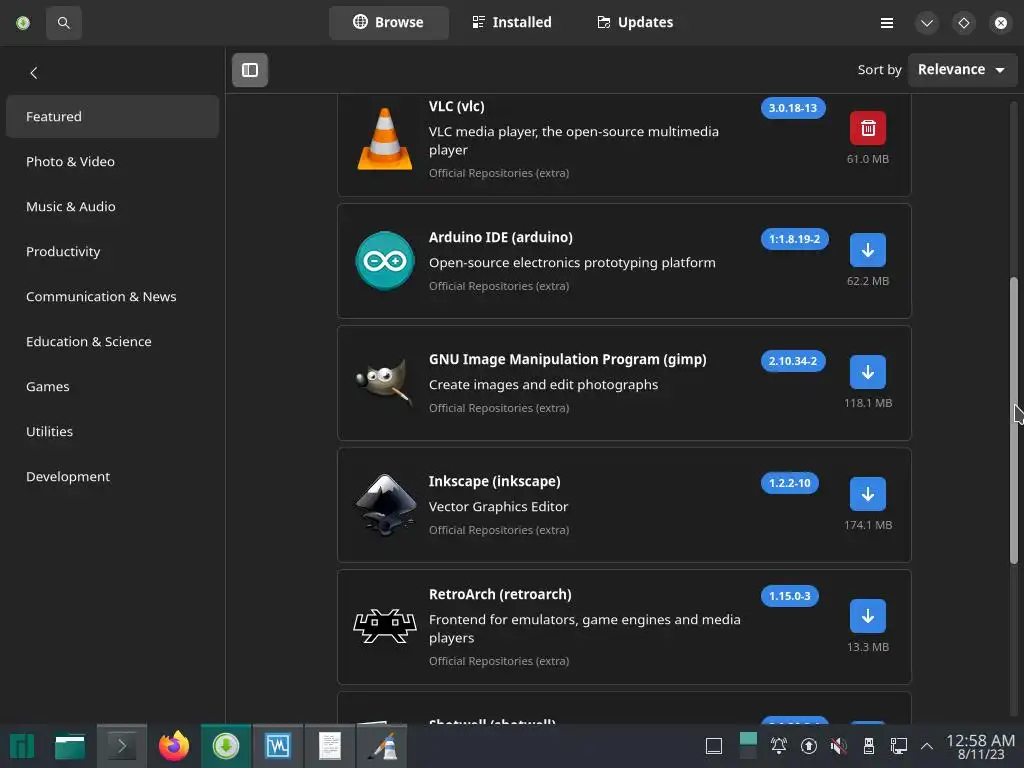The height and width of the screenshot is (768, 1024).
Task: Click the GIMP mascot icon
Action: pyautogui.click(x=385, y=383)
